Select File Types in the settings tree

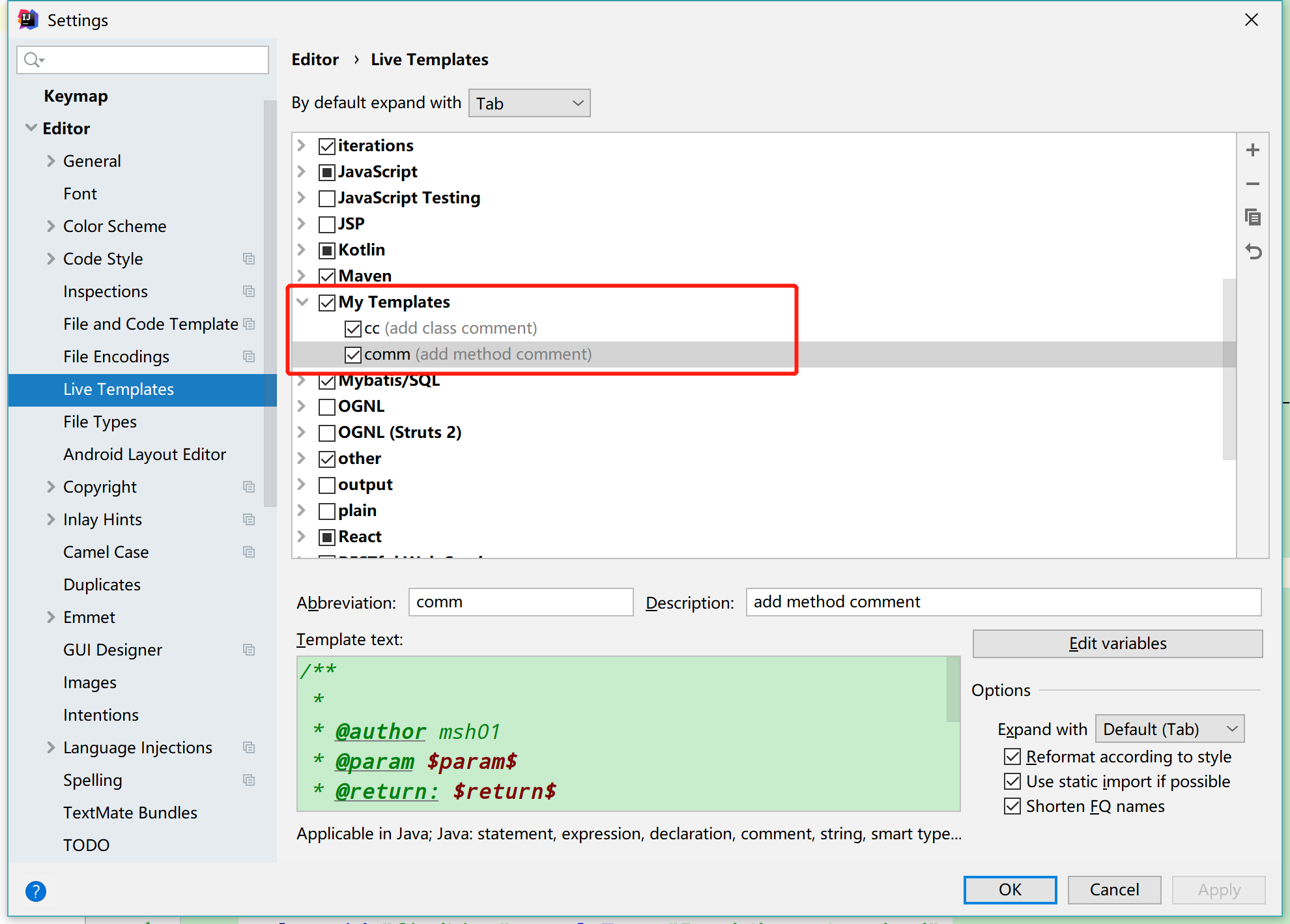pos(100,422)
